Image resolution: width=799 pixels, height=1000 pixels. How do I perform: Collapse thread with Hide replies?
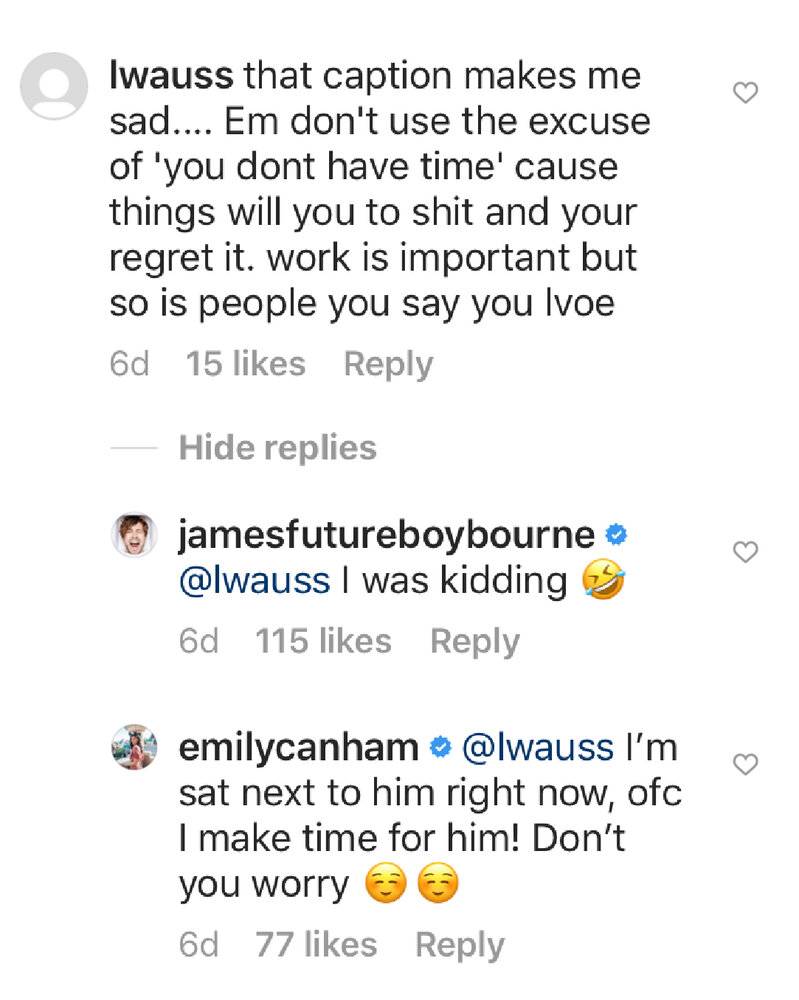pyautogui.click(x=277, y=448)
